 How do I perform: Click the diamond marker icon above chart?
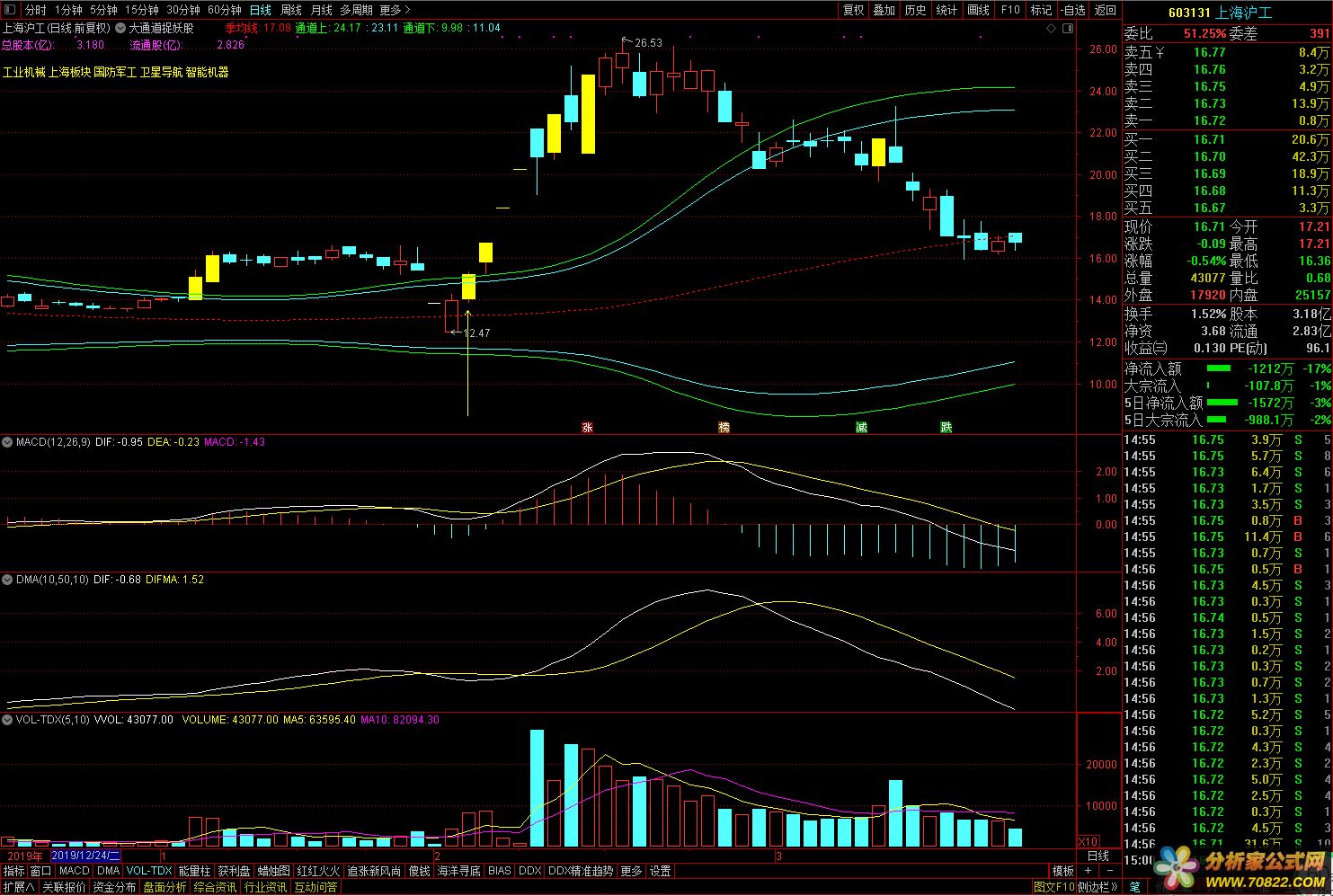pyautogui.click(x=1051, y=29)
